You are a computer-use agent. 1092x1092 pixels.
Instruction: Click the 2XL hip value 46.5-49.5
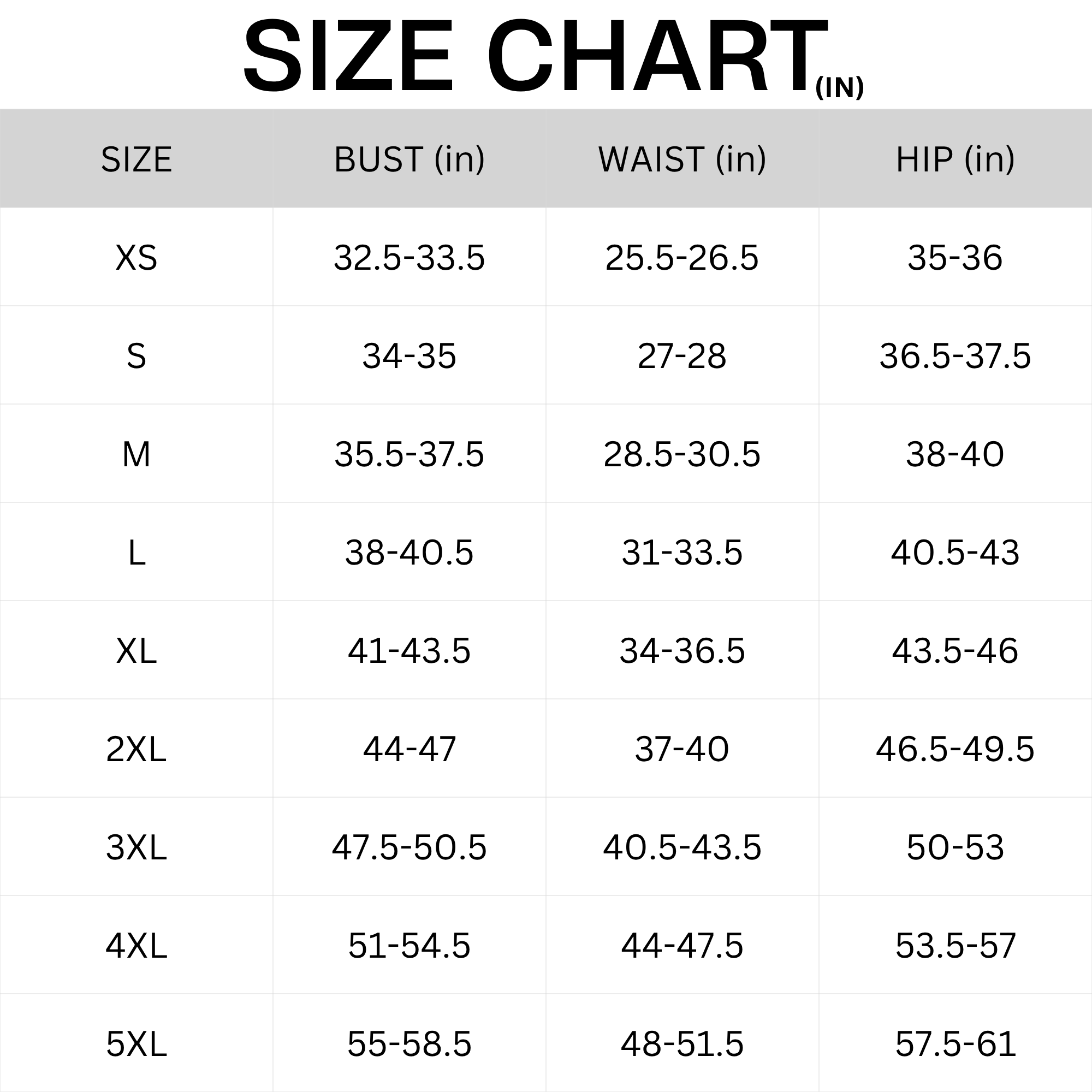click(x=955, y=749)
